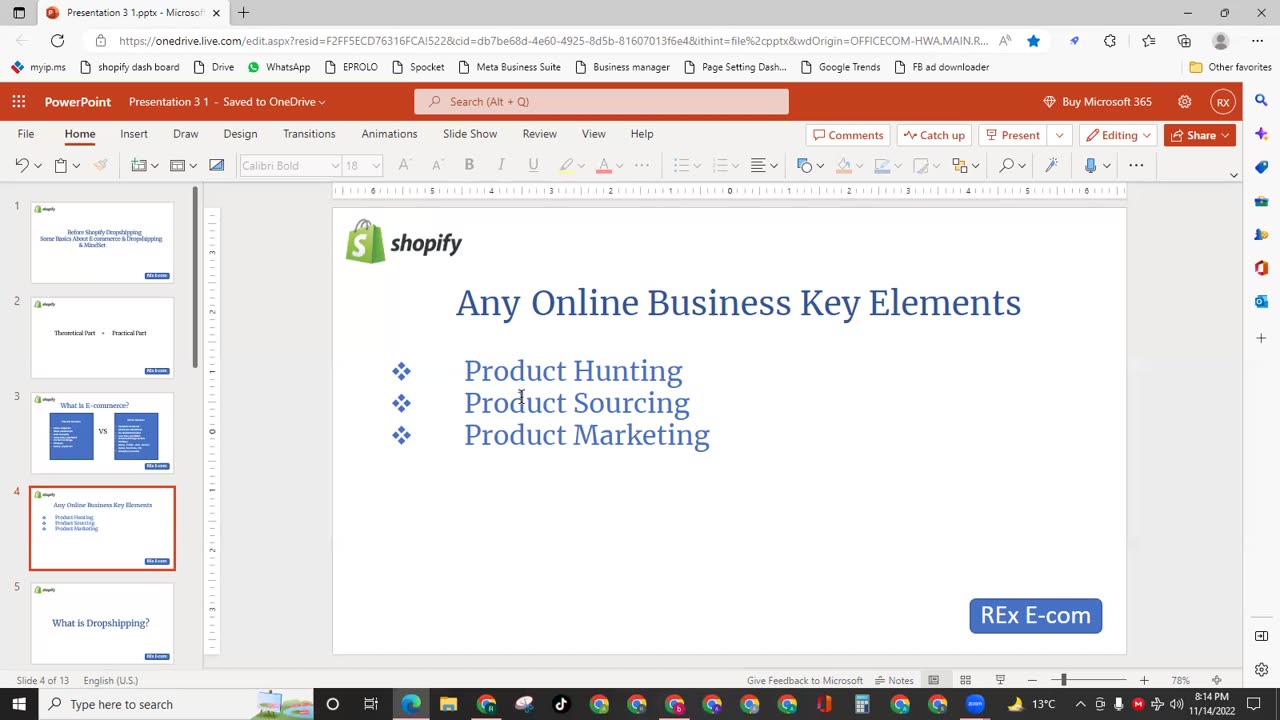Click the slide Layout icon
Screen dimensions: 1280x720
point(177,165)
